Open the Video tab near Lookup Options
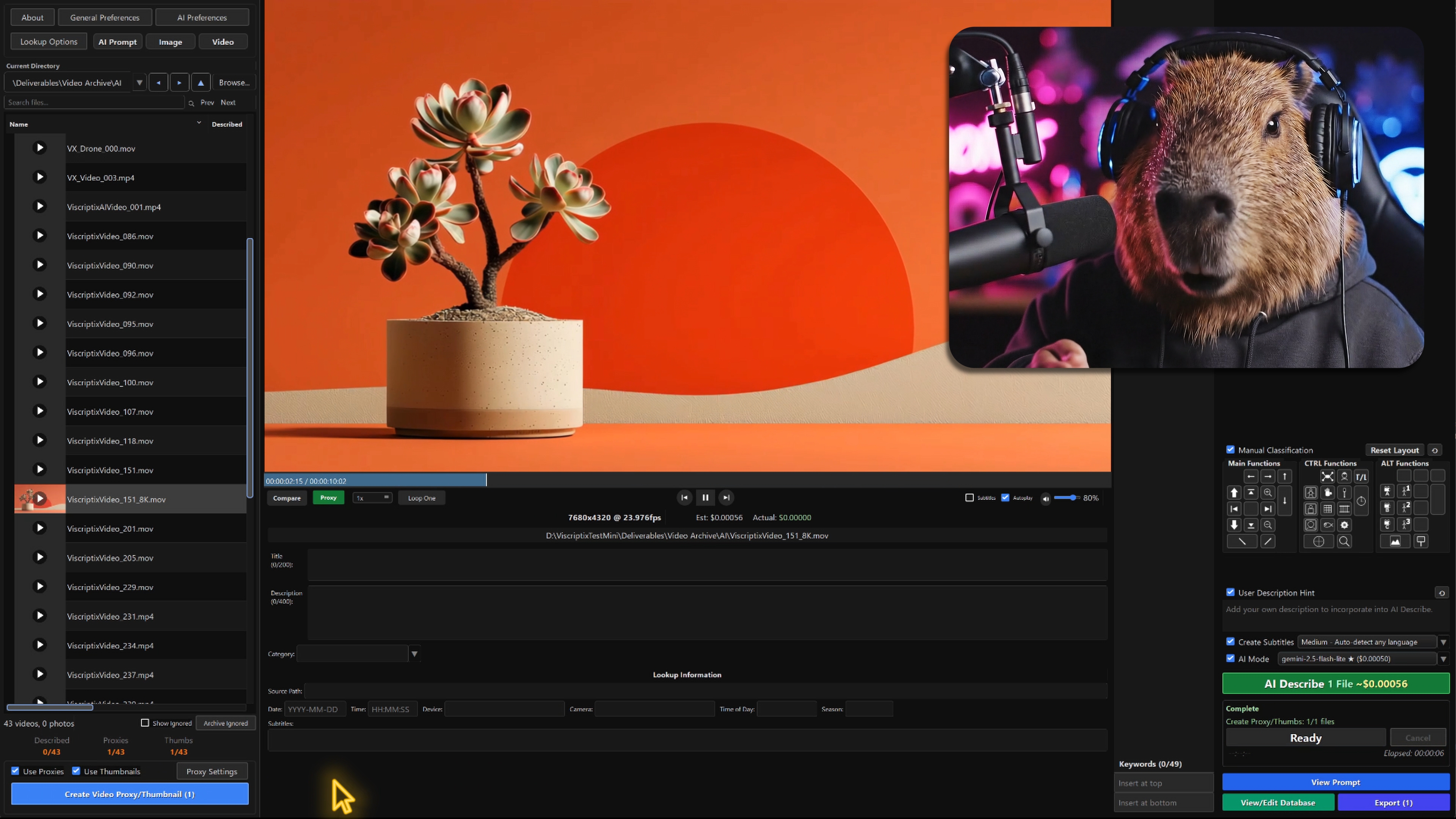Screen dimensions: 1456x819 pos(223,41)
